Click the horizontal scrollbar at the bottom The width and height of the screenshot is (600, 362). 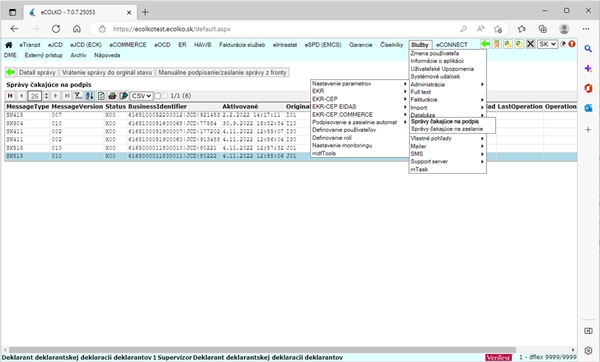[262, 350]
